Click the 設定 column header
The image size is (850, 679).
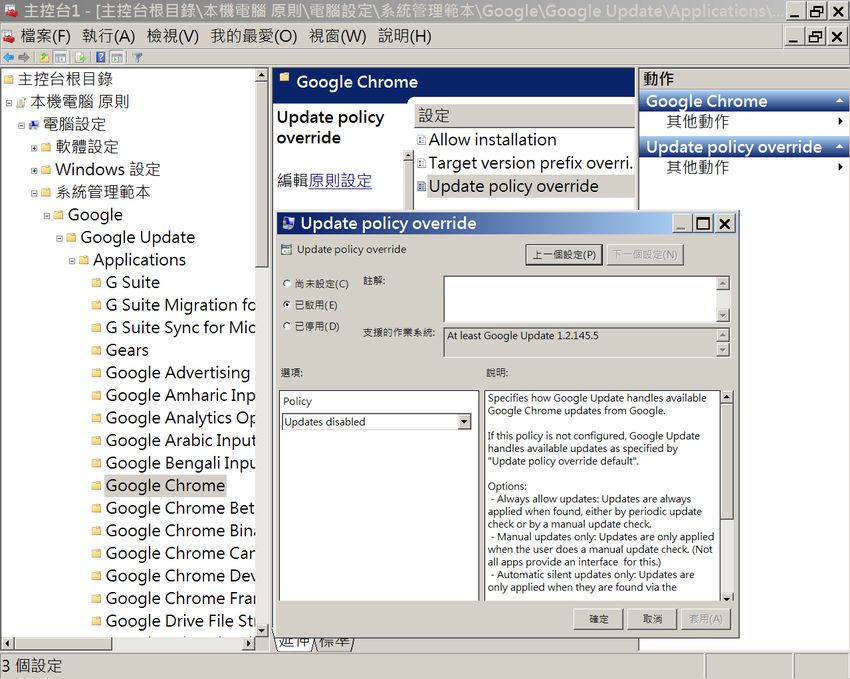[x=525, y=115]
